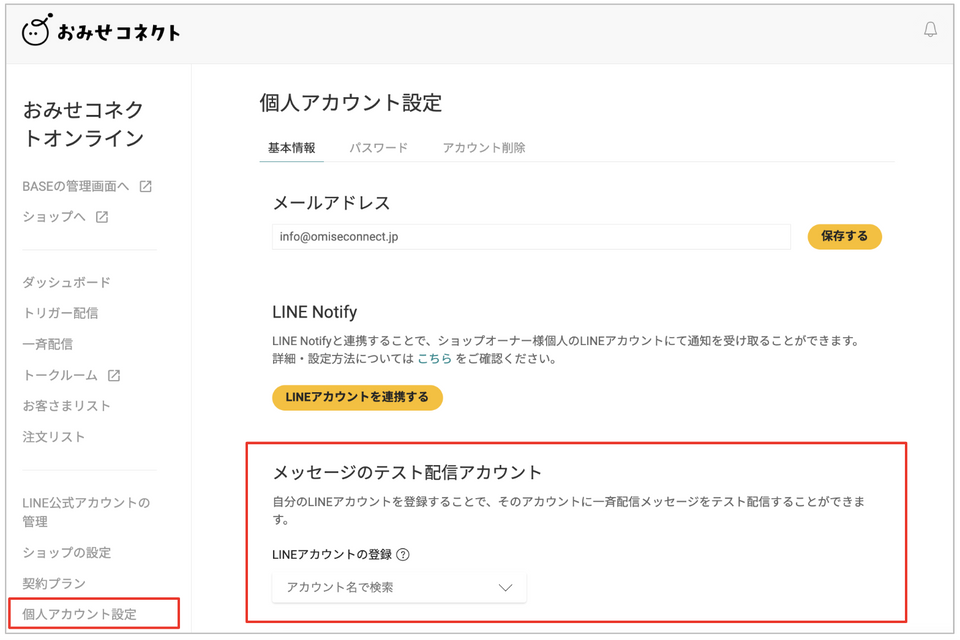Screen dimensions: 960x640
Task: Click external link icon beside ショップへ
Action: click(x=102, y=217)
